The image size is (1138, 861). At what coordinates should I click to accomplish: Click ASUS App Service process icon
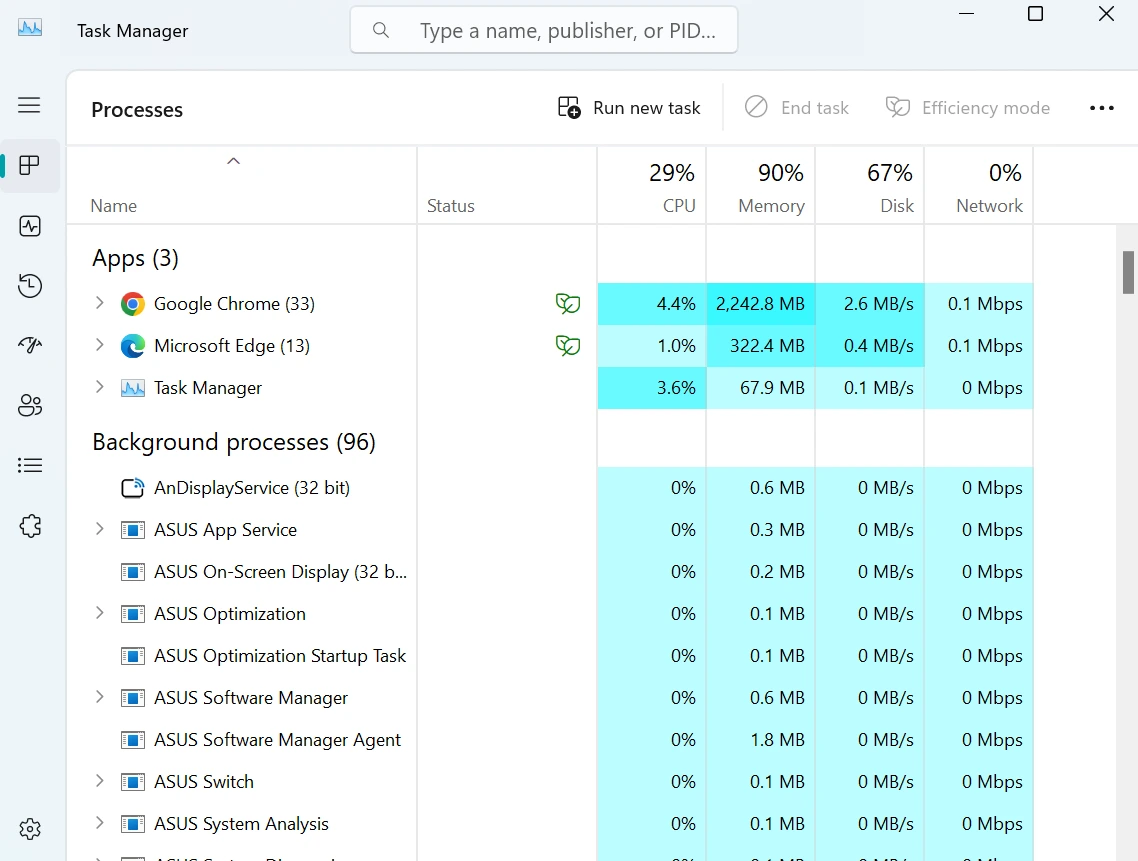[x=132, y=530]
